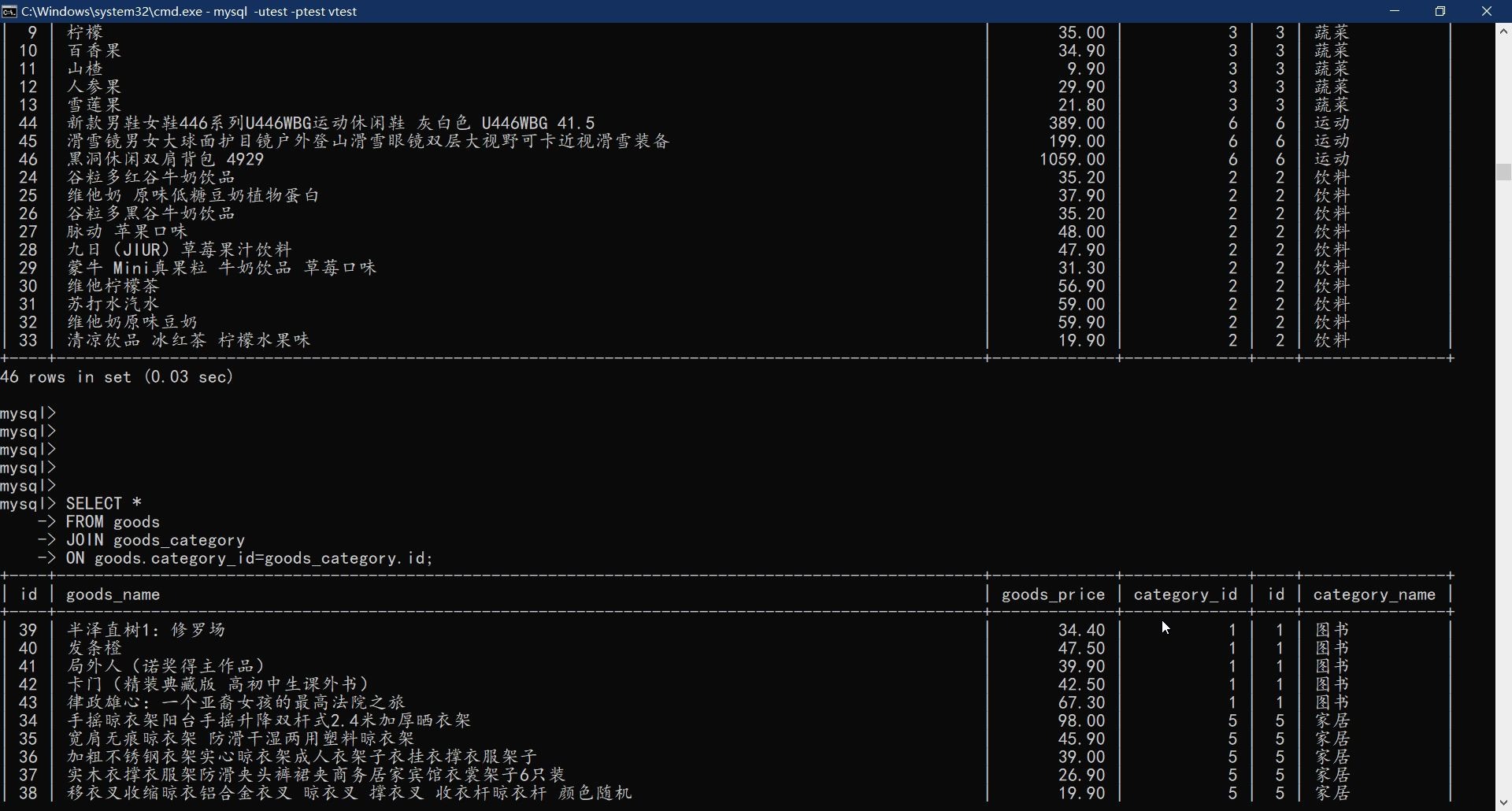The width and height of the screenshot is (1512, 811).
Task: Click the vertical scrollbar thumb
Action: coord(1504,172)
